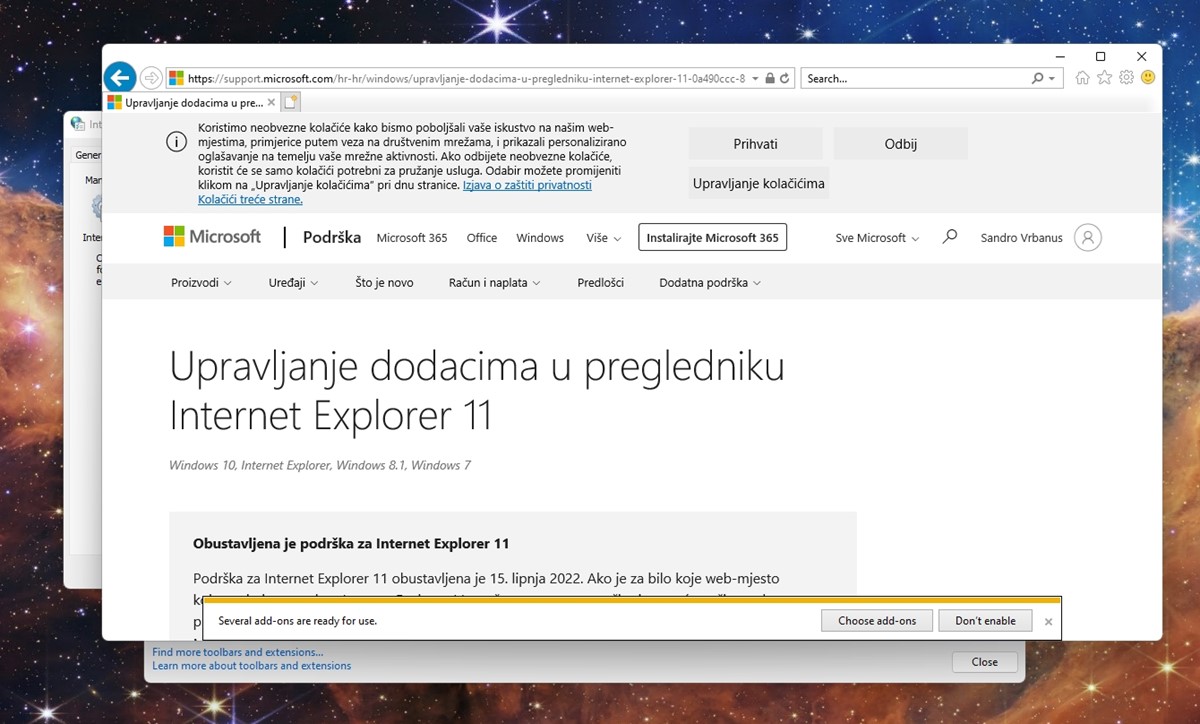Click Instalirajte Microsoft 365 button
1200x724 pixels.
pos(712,238)
